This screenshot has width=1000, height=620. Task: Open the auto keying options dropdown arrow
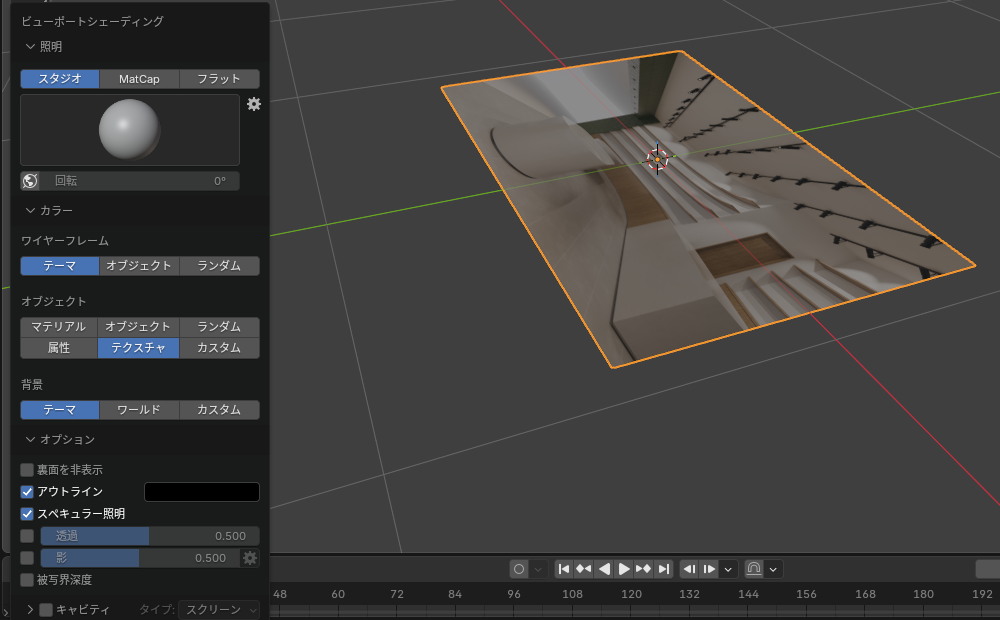538,569
